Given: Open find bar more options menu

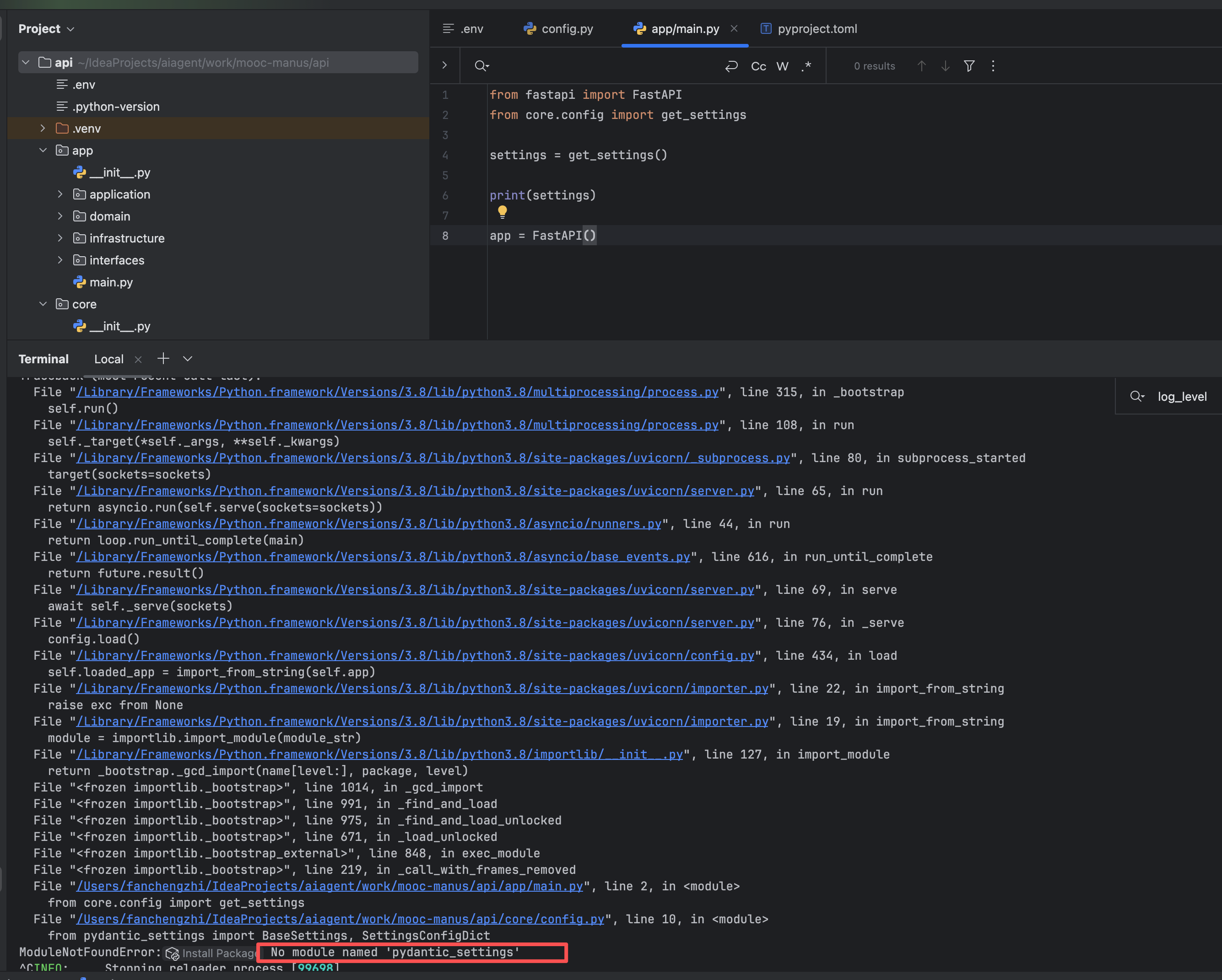Looking at the screenshot, I should (x=993, y=66).
